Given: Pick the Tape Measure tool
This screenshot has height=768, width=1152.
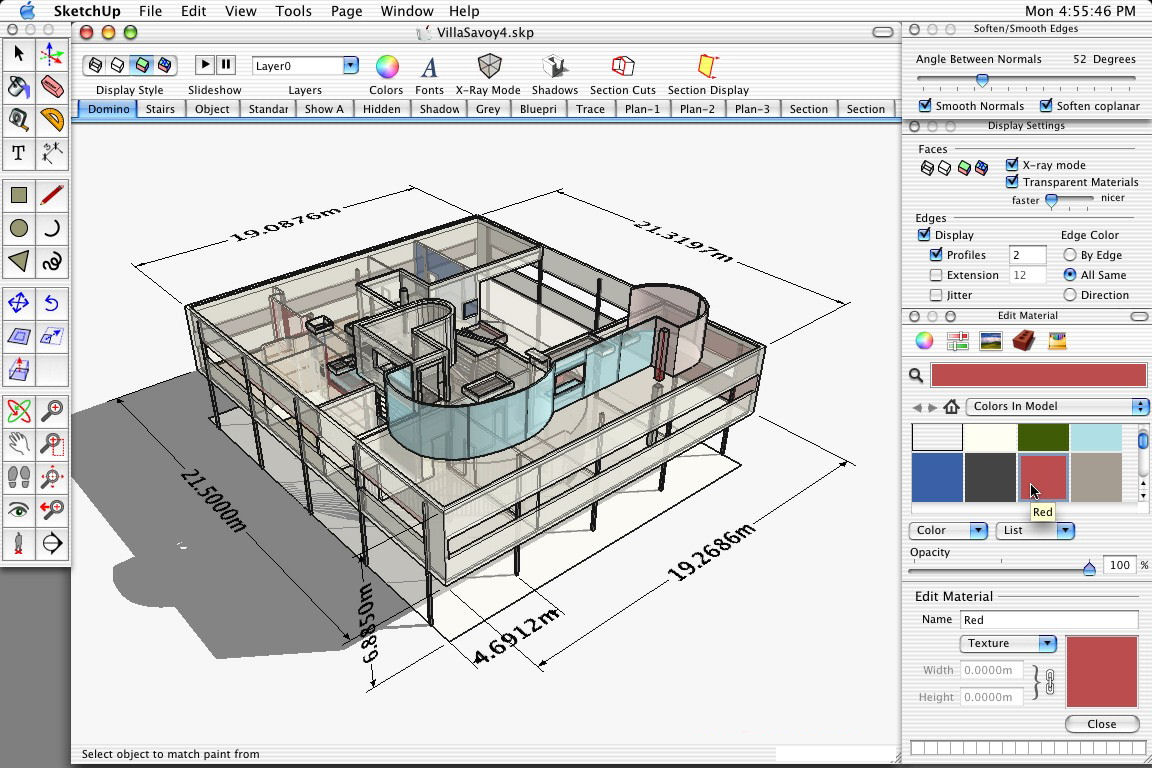Looking at the screenshot, I should tap(18, 121).
